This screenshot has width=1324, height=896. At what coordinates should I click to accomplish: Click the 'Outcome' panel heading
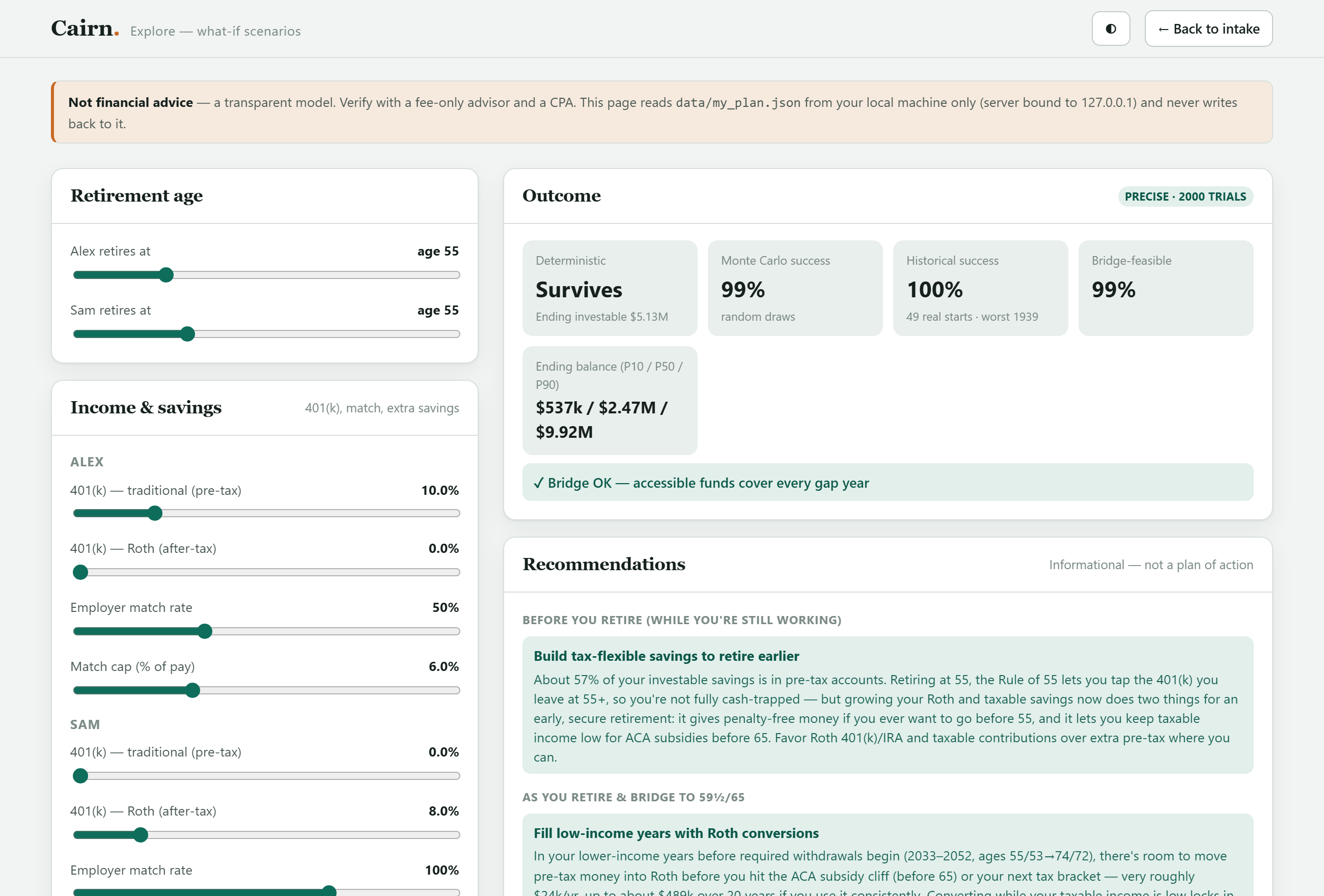[x=562, y=196]
